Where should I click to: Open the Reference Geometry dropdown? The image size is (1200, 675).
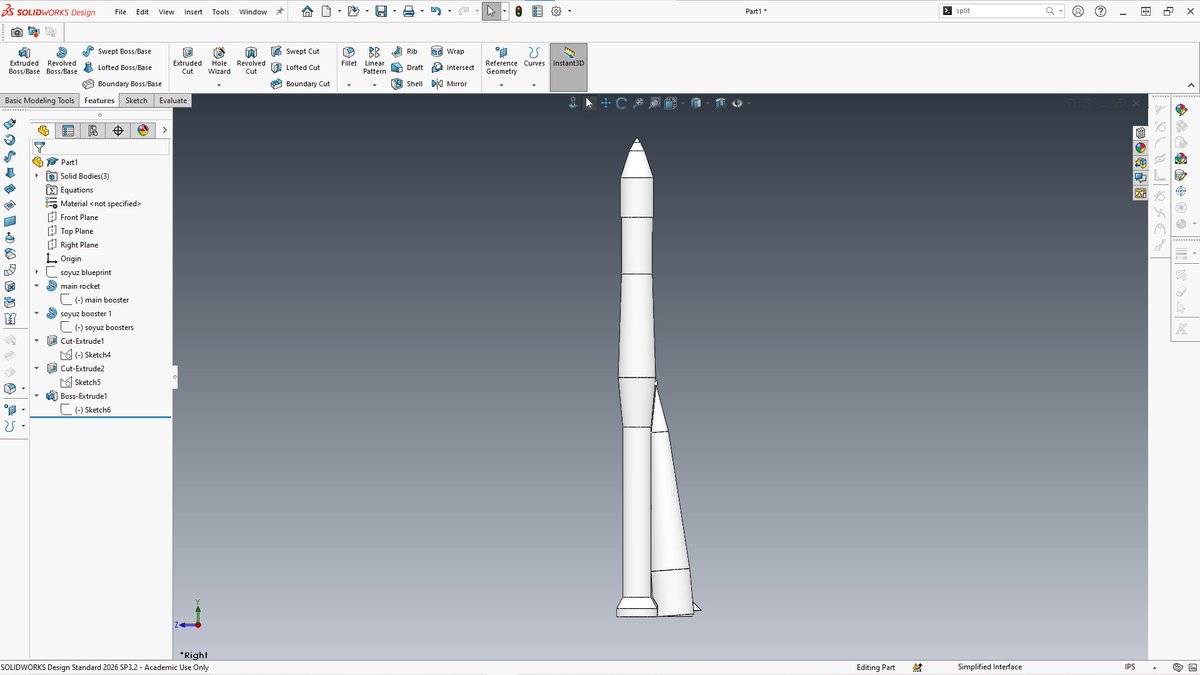point(502,85)
